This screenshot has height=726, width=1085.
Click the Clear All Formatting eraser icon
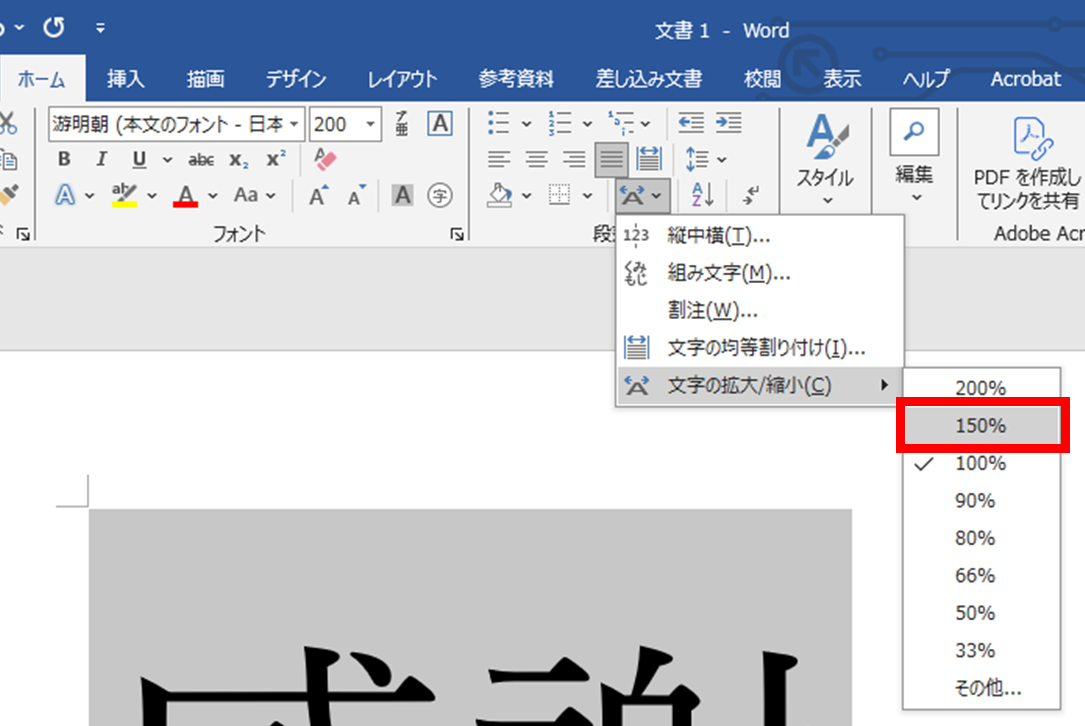326,159
